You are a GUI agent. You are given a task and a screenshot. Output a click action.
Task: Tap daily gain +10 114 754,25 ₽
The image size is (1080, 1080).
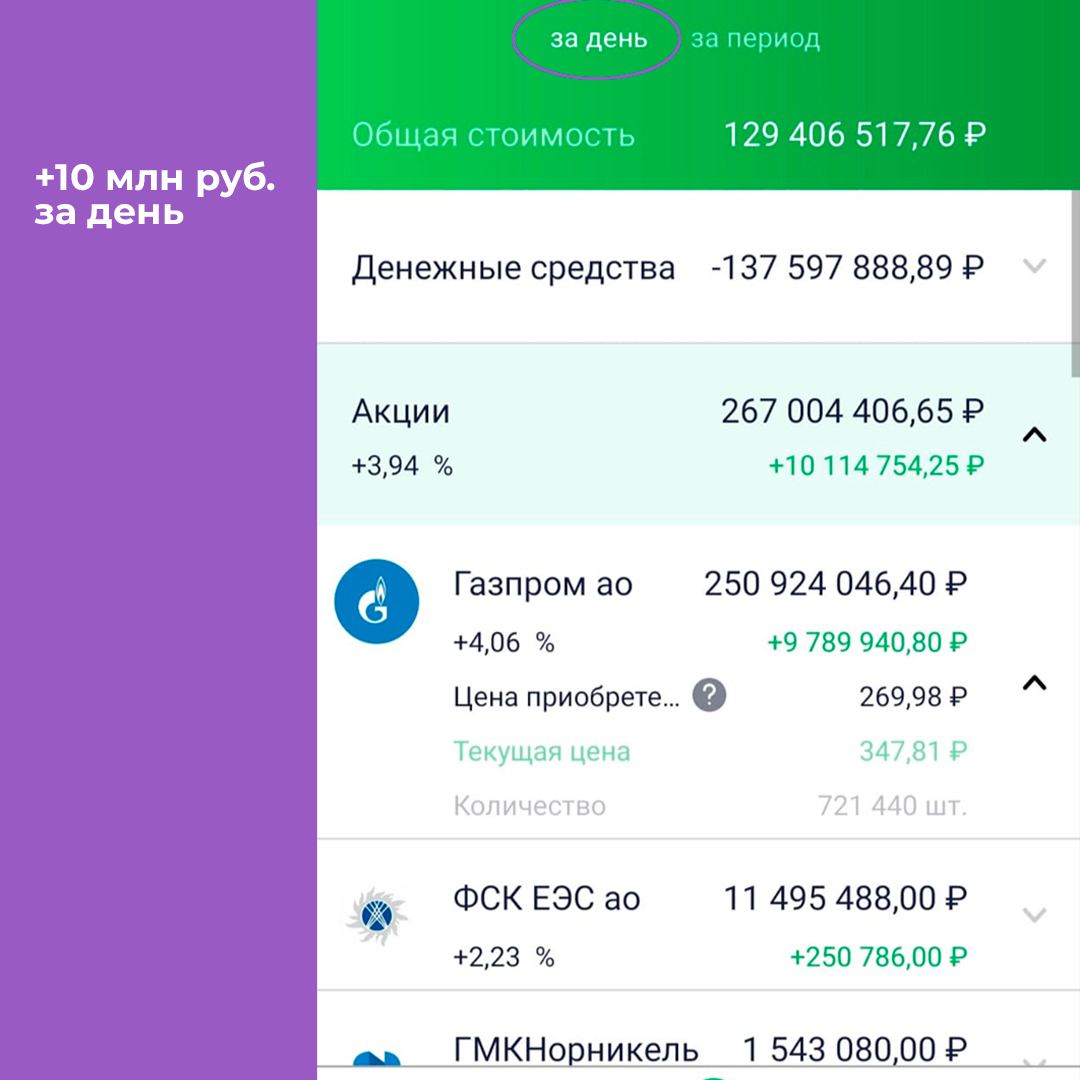[876, 466]
